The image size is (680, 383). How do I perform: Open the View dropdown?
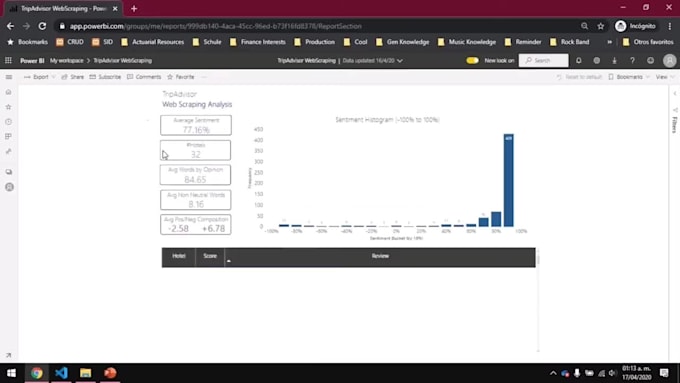coord(665,77)
